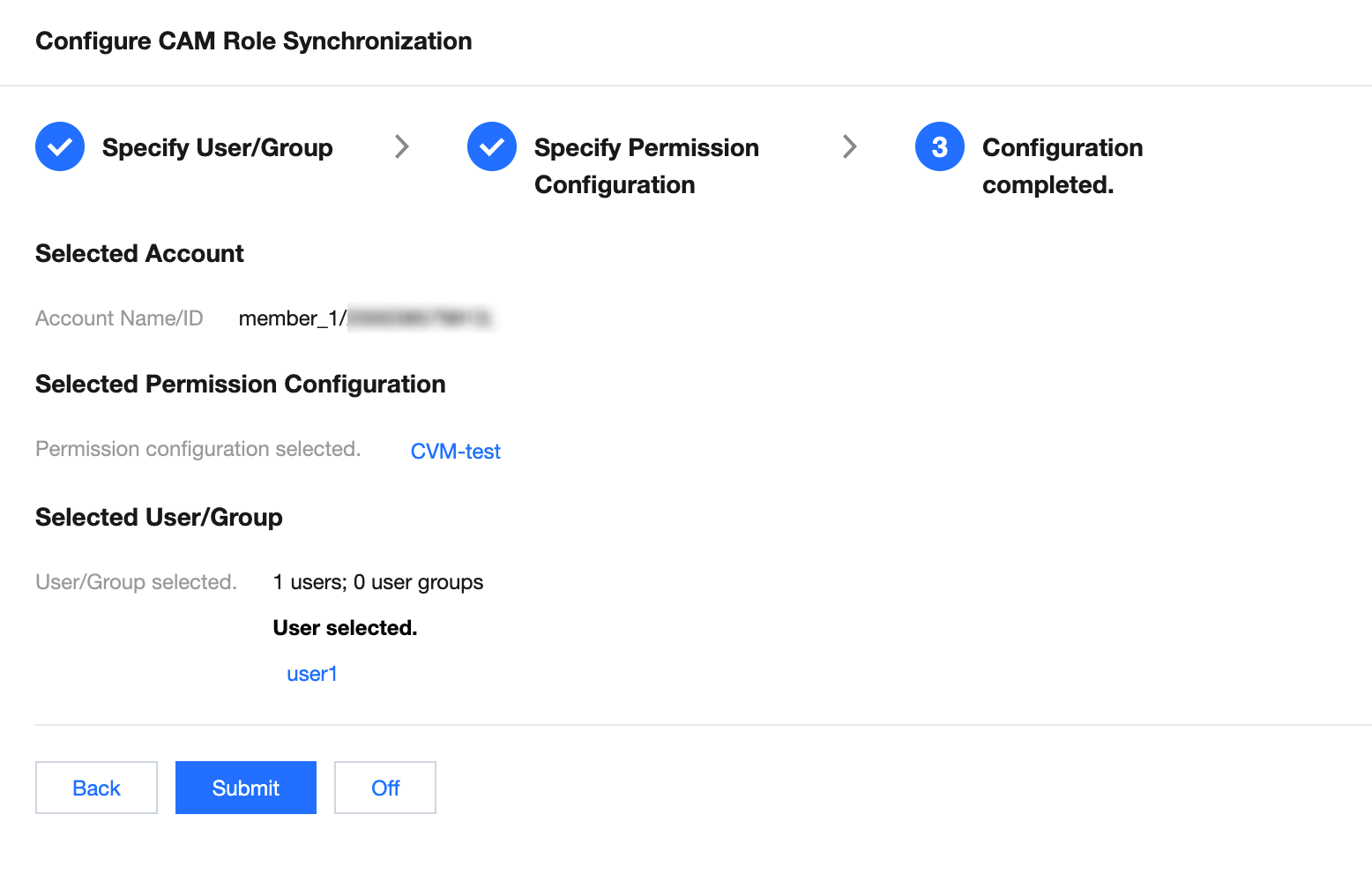The height and width of the screenshot is (882, 1372).
Task: Click the "Selected Account" section heading
Action: [139, 254]
